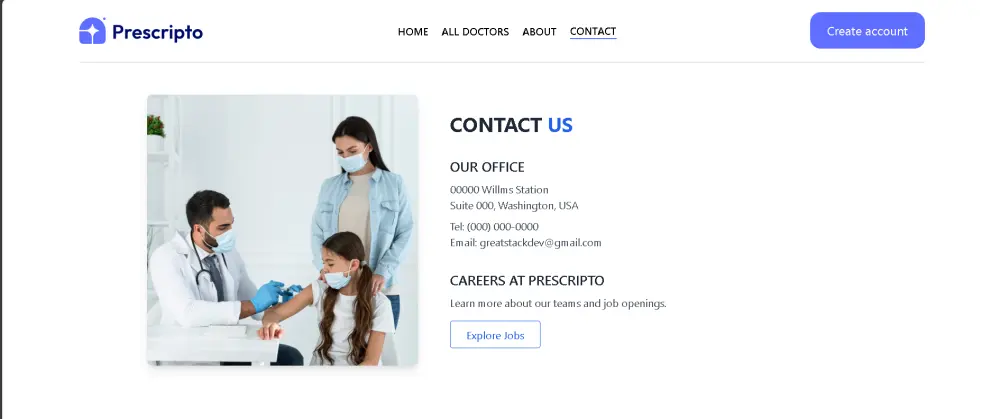The image size is (1000, 419).
Task: Click the CAREERS AT PRESCRIPTO heading
Action: (527, 281)
